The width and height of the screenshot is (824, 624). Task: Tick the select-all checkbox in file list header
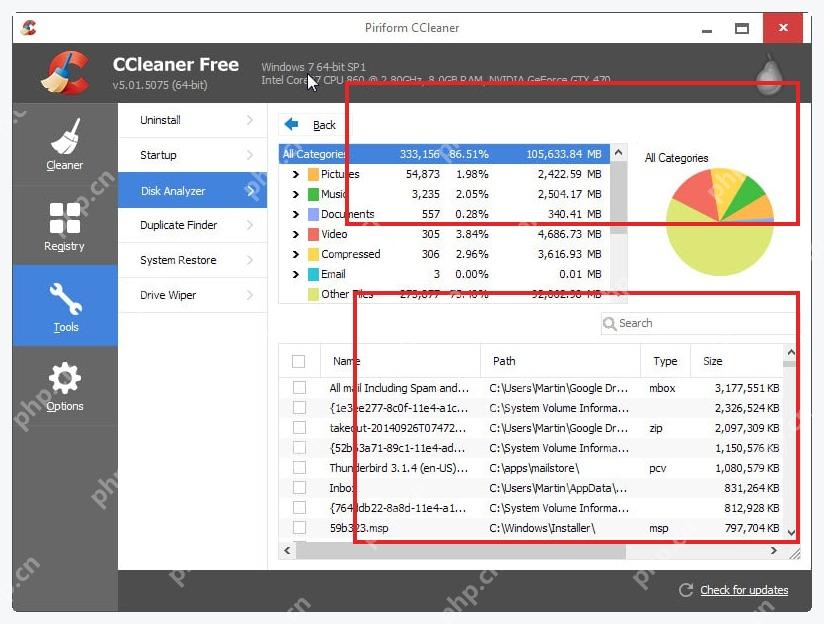pos(298,361)
